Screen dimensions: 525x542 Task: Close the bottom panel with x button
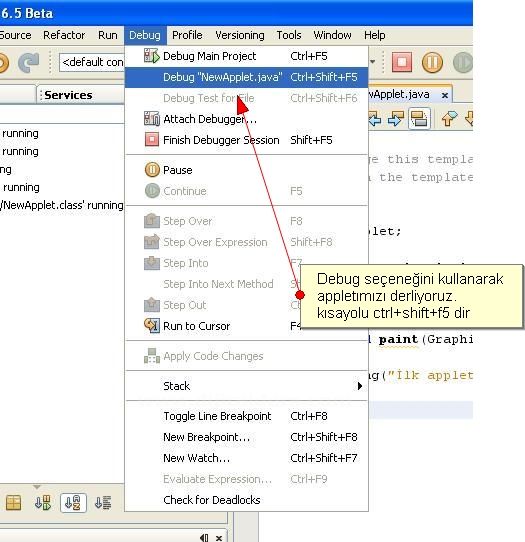219,538
